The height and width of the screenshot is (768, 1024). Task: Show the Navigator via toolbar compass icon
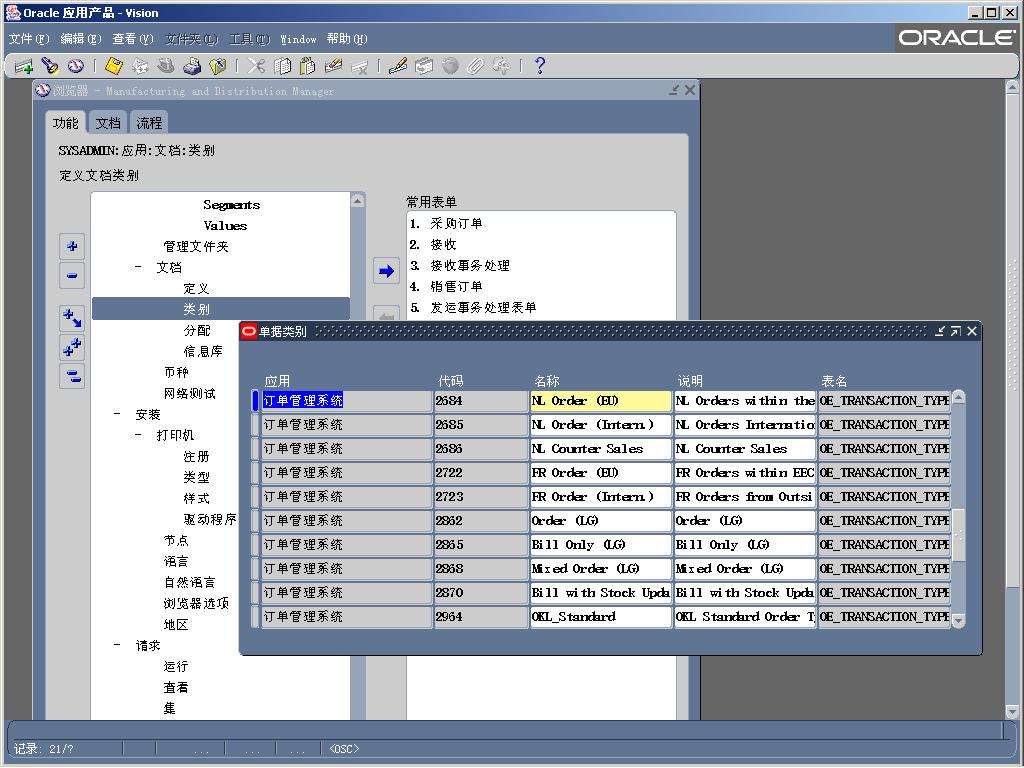point(76,66)
